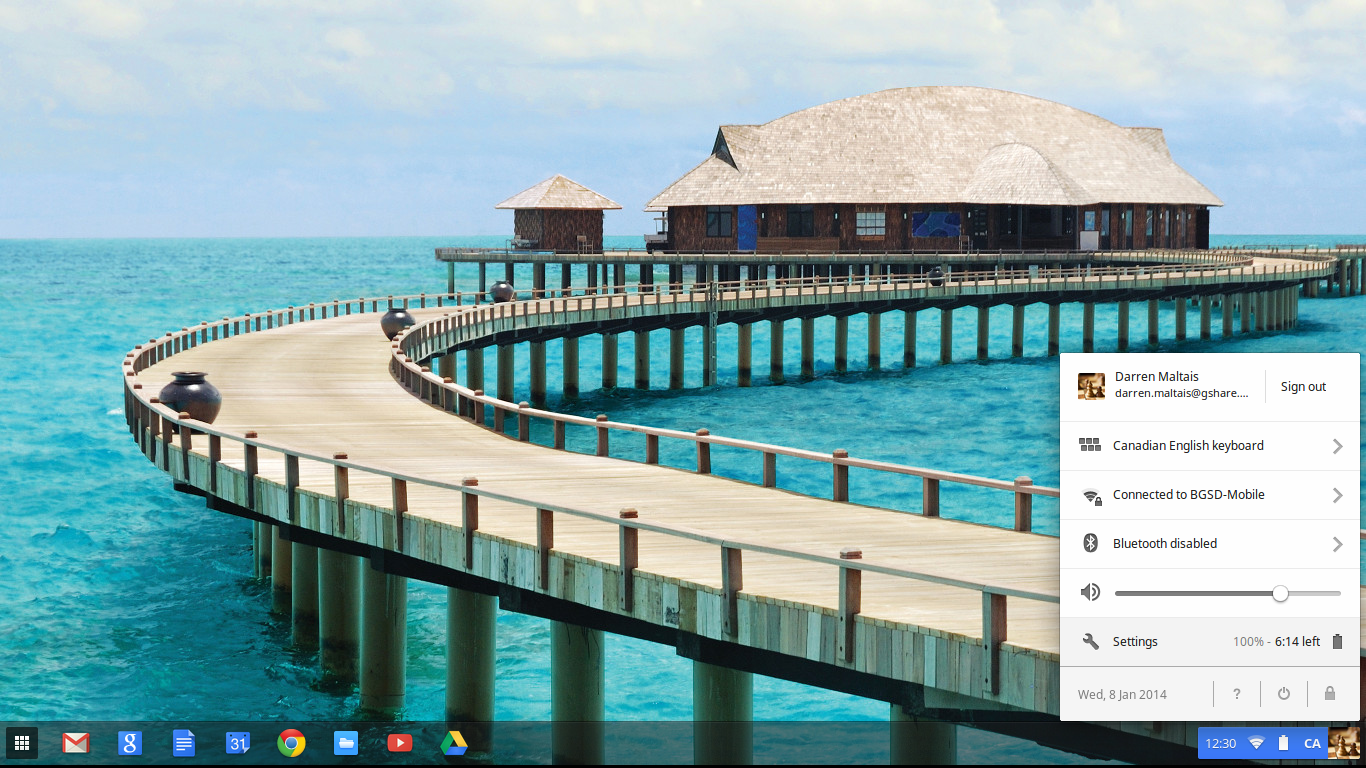Click Darren Maltais's profile picture in the tray panel
Image resolution: width=1366 pixels, height=768 pixels.
1091,387
